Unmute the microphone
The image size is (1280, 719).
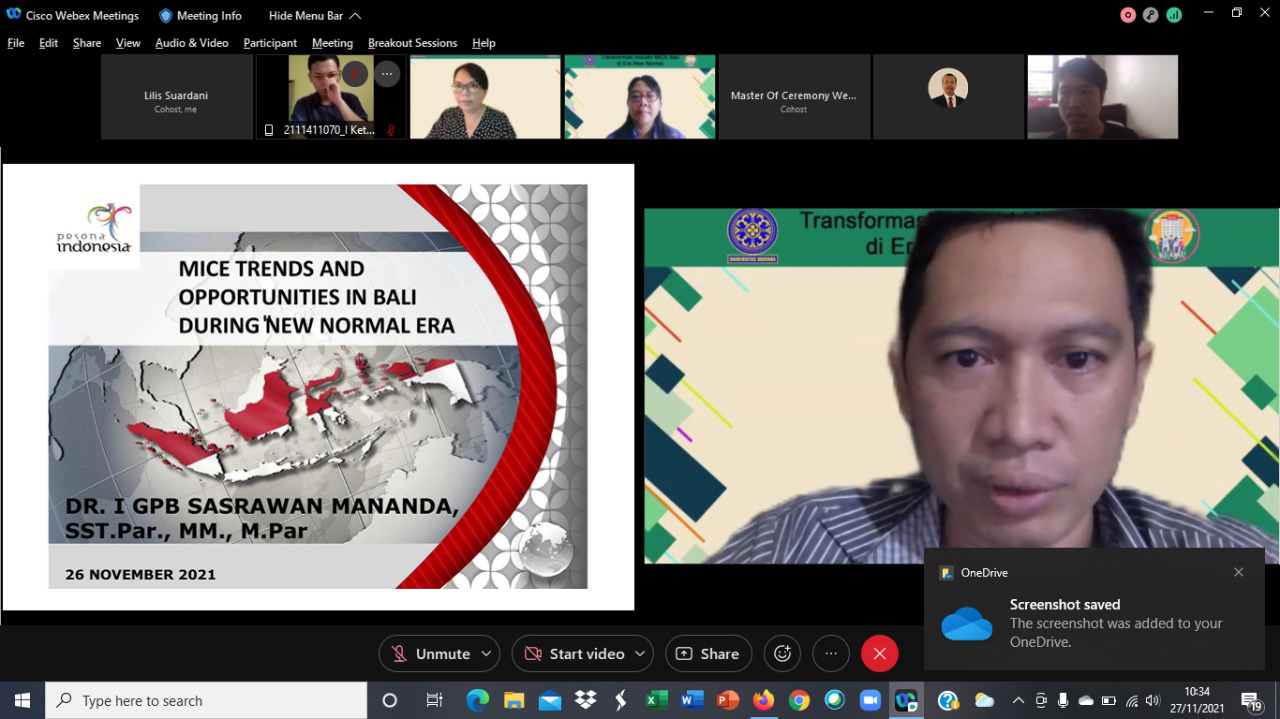[430, 654]
